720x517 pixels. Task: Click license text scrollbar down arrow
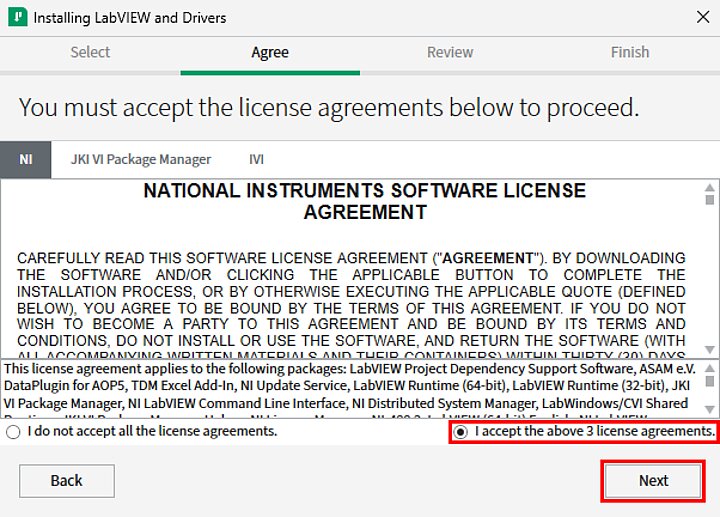[709, 350]
